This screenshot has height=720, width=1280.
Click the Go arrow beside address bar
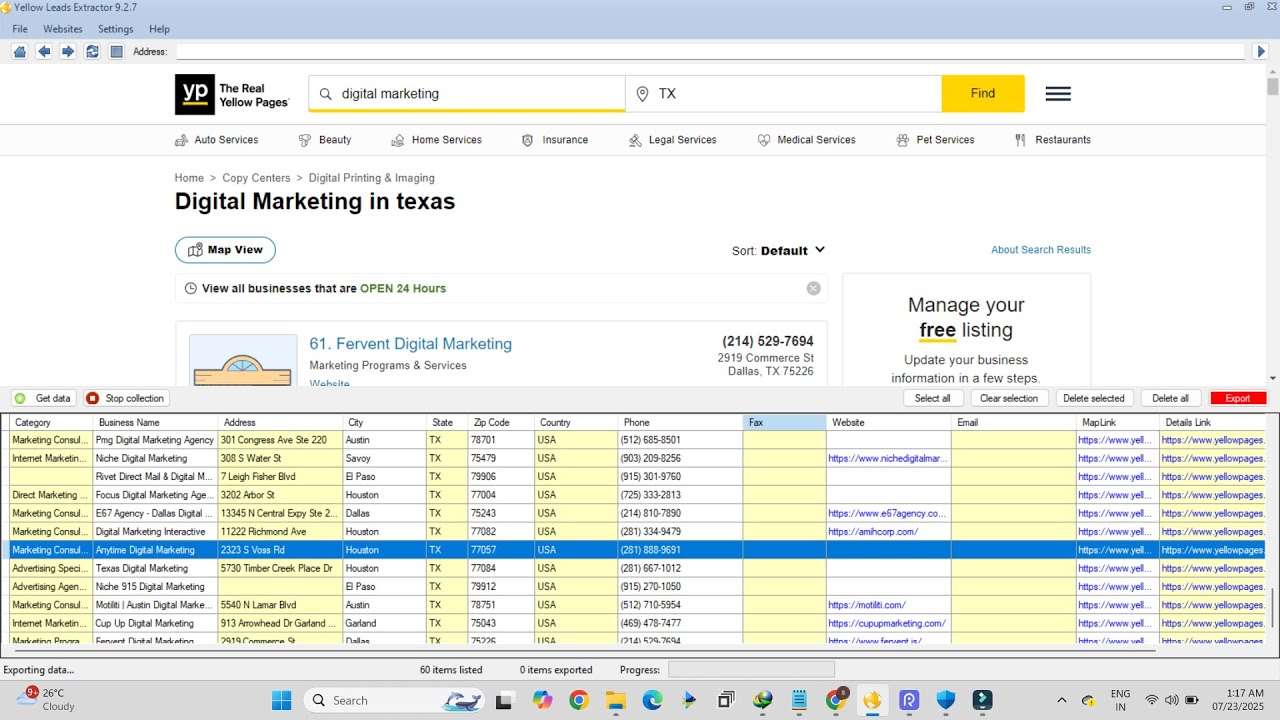(x=1261, y=52)
